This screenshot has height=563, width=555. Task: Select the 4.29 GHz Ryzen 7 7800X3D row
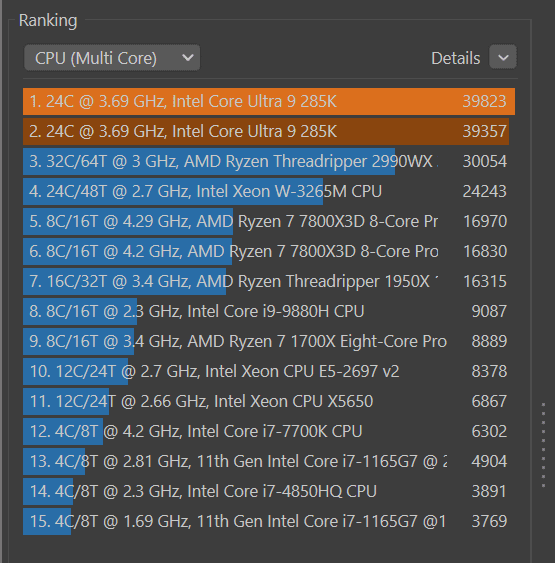click(269, 222)
